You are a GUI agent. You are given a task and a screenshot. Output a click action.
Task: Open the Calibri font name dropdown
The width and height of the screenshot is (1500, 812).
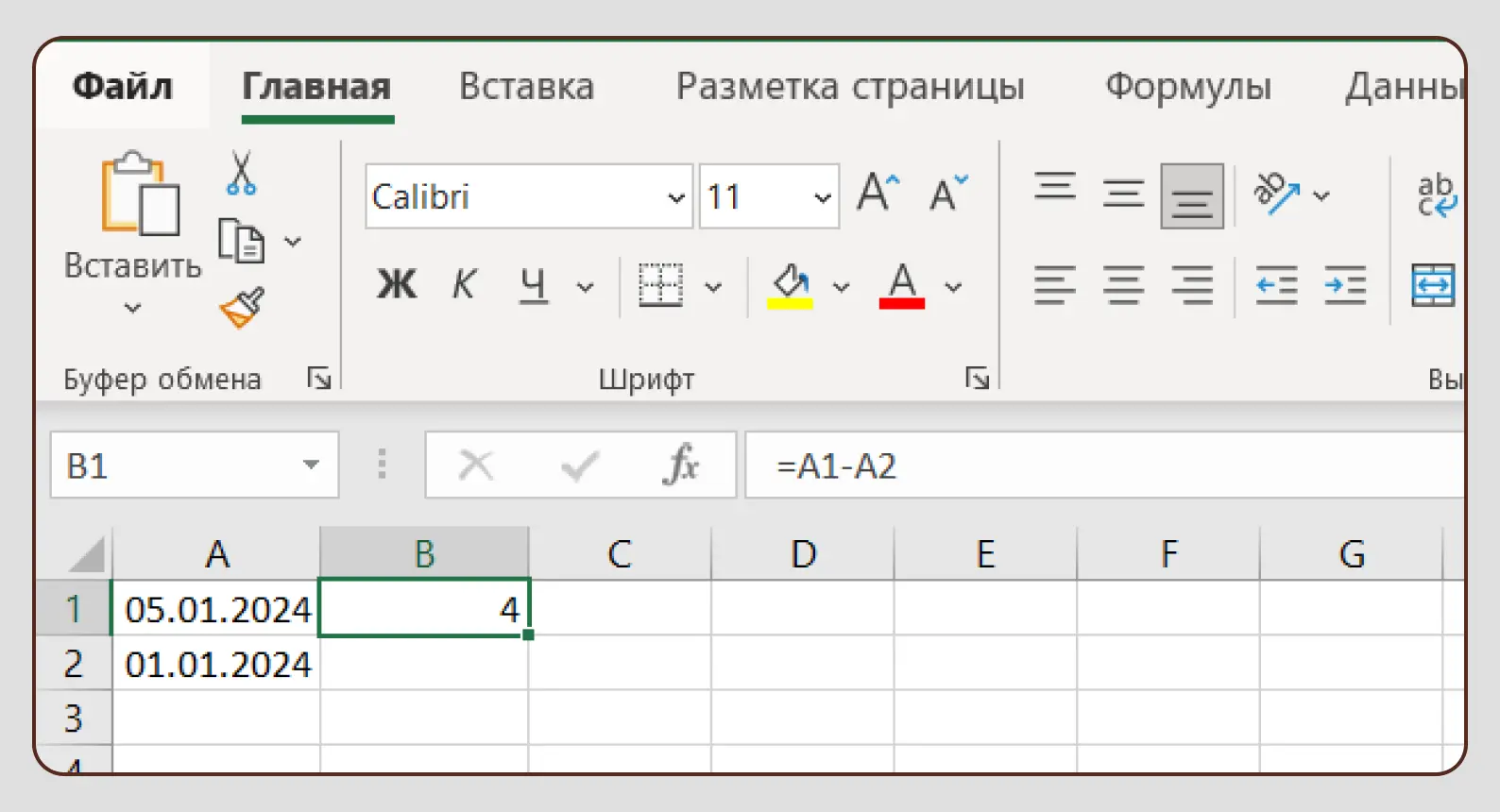pos(675,197)
